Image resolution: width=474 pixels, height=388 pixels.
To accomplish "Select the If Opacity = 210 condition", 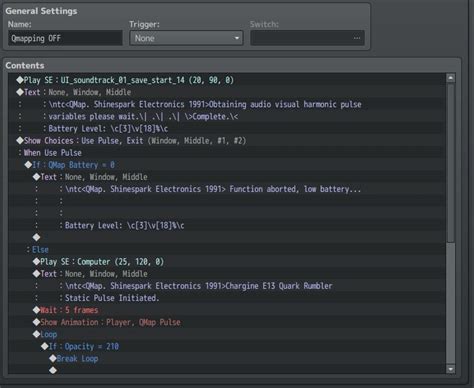I will 227,347.
